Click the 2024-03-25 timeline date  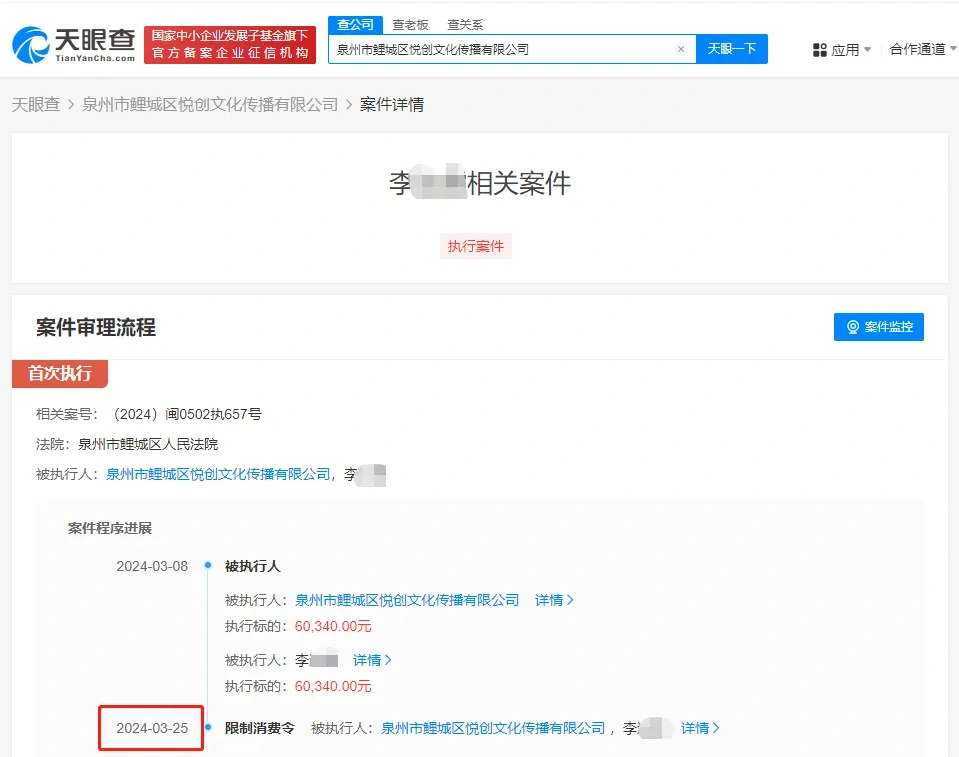[152, 728]
